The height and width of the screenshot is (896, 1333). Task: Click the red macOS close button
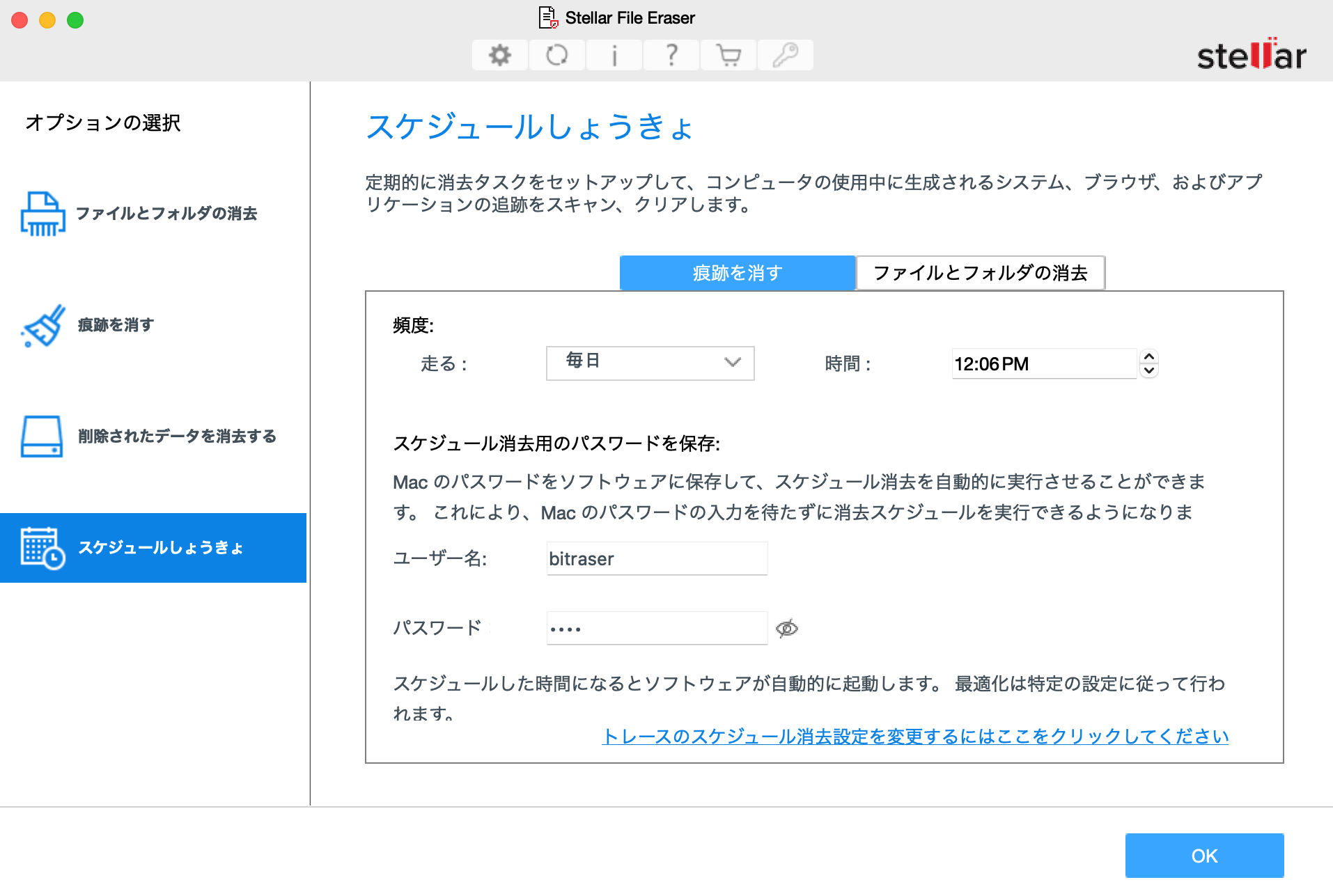(20, 20)
